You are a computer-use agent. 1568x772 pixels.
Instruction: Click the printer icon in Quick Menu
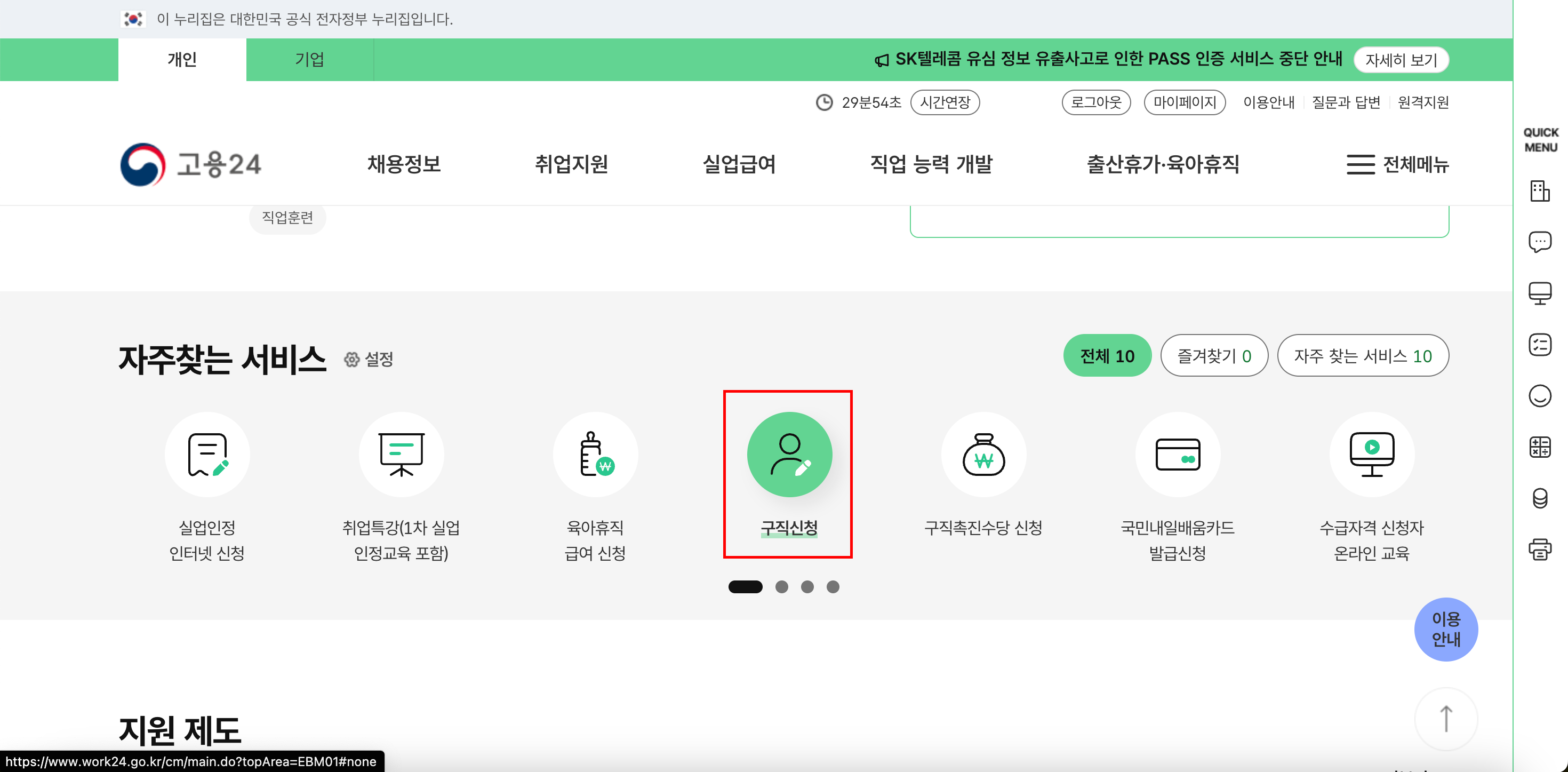point(1540,549)
